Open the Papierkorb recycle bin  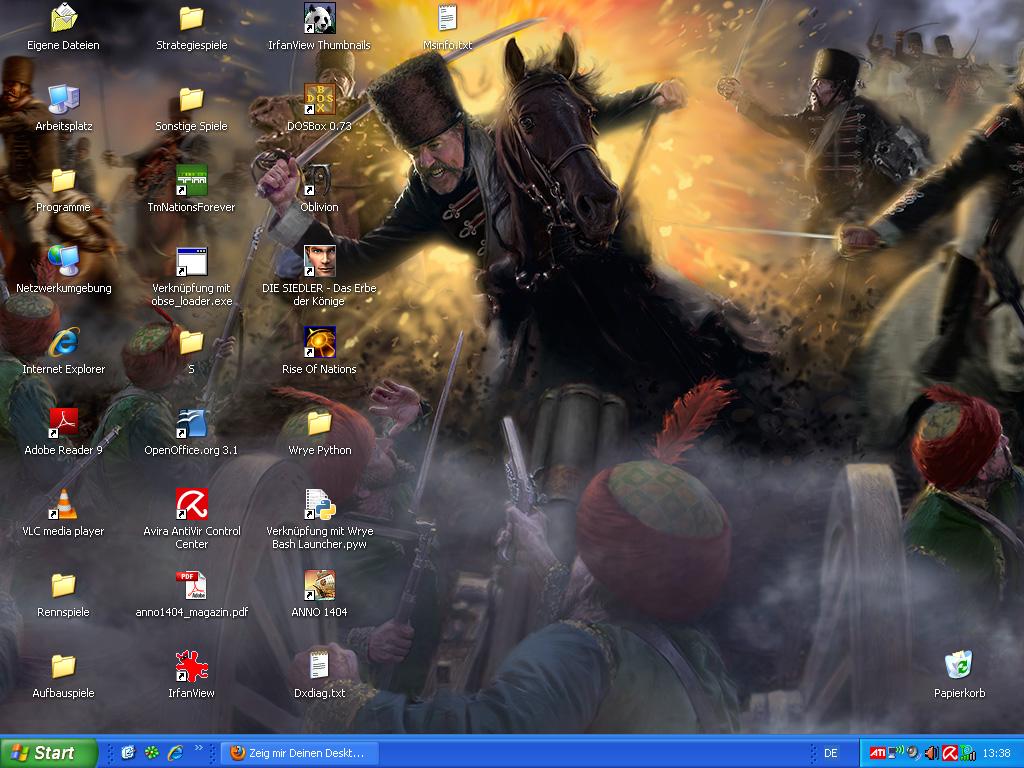959,665
